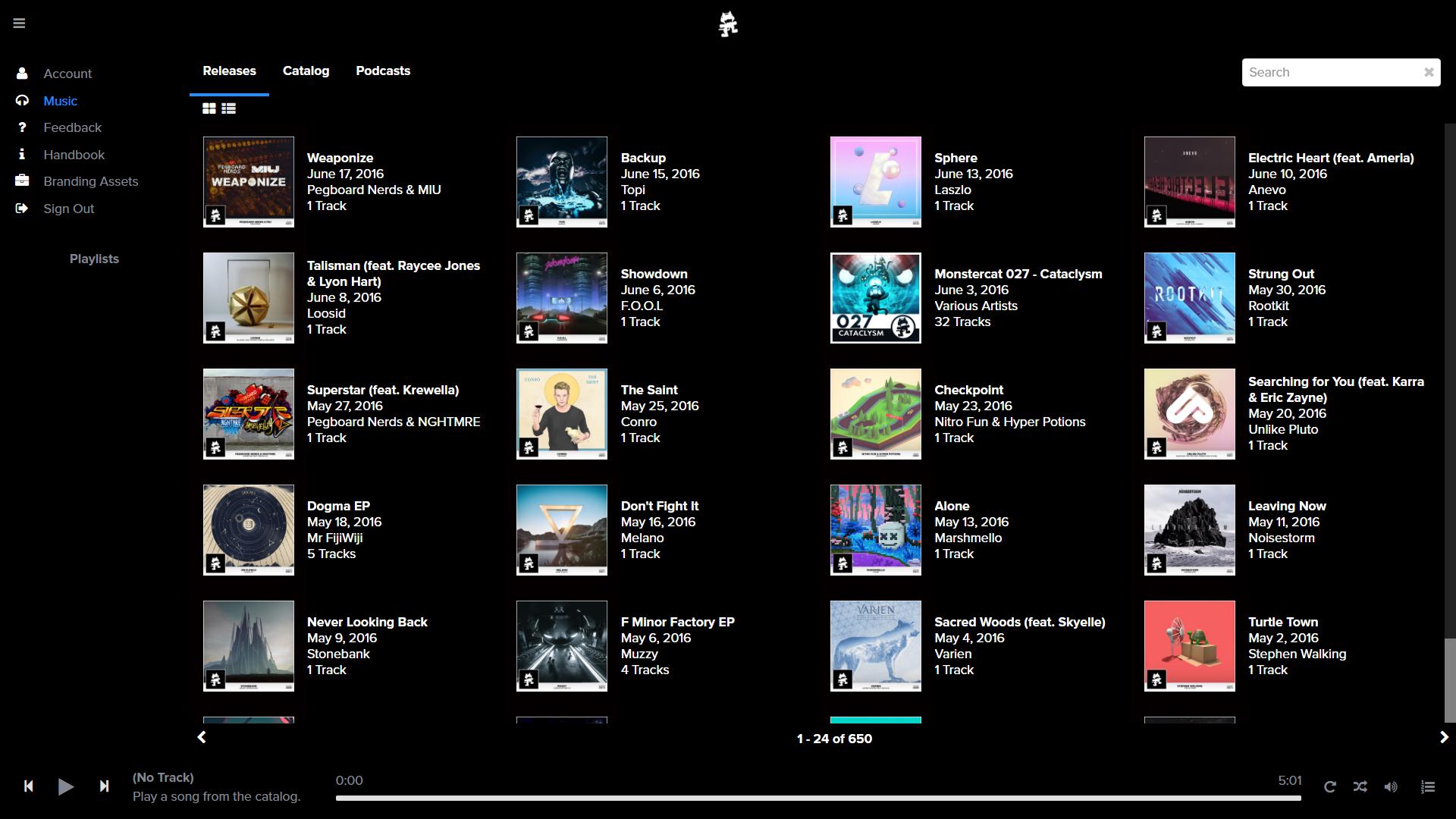
Task: Open Never Looking Back cover
Action: [x=248, y=646]
